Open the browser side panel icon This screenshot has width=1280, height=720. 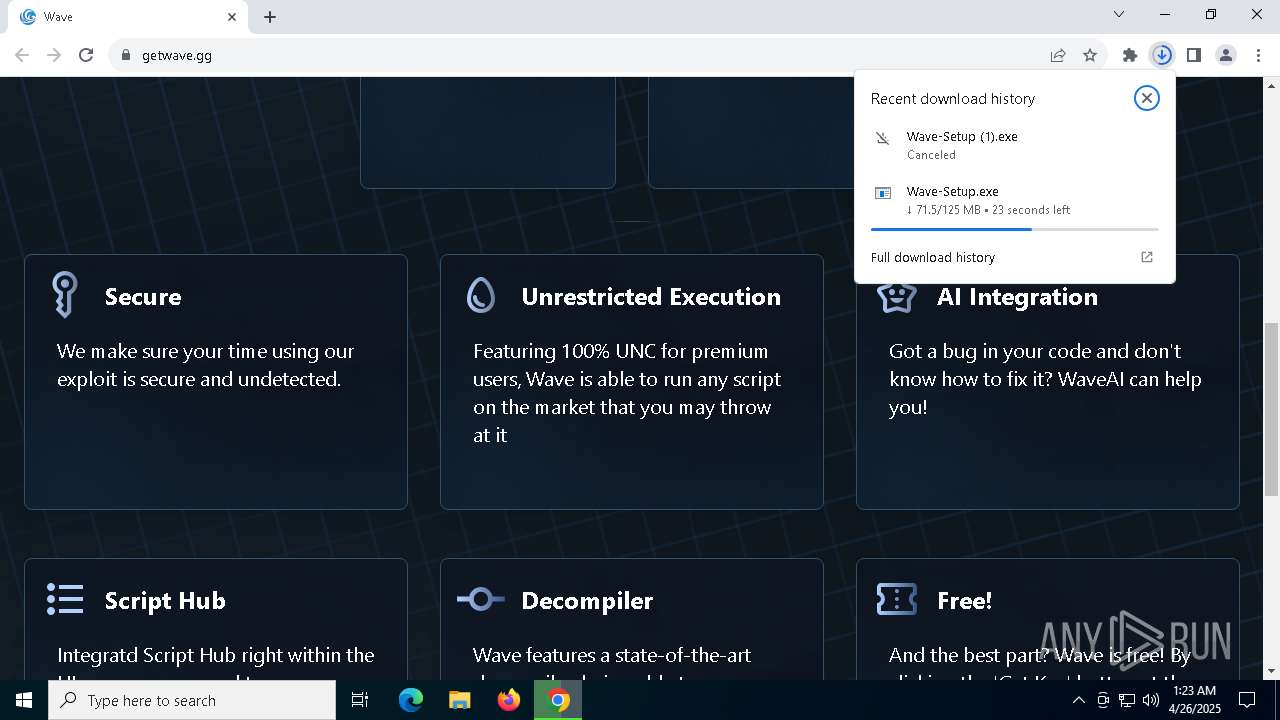[x=1194, y=55]
